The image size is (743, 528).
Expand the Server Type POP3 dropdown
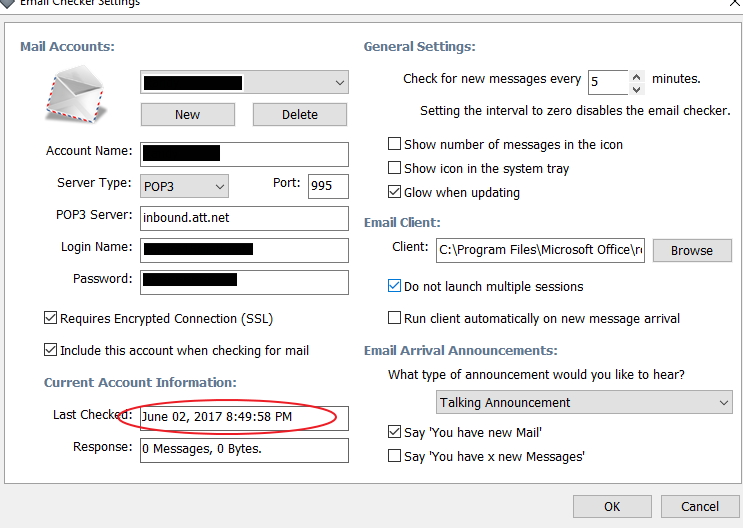click(220, 186)
